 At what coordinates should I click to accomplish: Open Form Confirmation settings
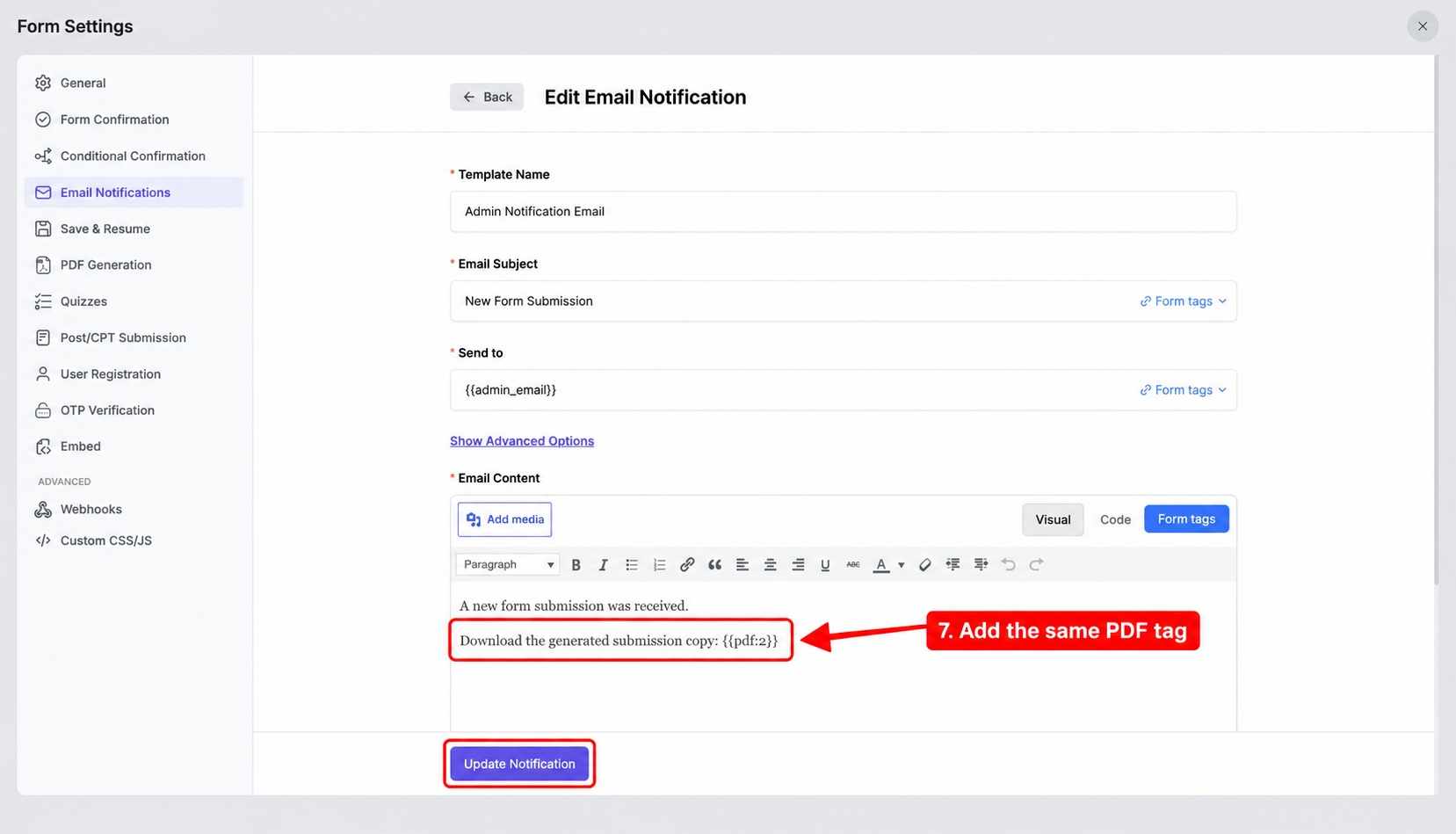[134, 120]
